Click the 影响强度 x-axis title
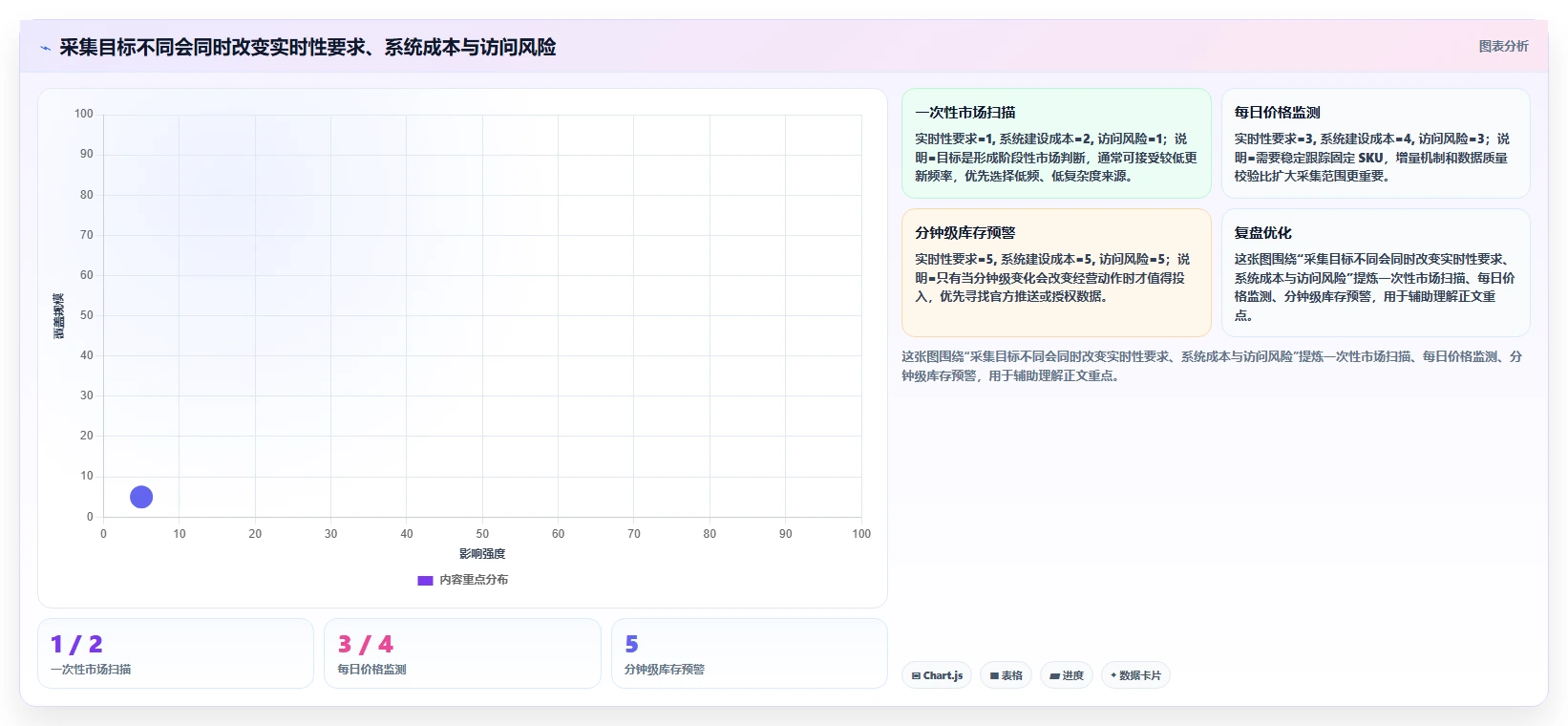This screenshot has height=726, width=1568. point(482,554)
